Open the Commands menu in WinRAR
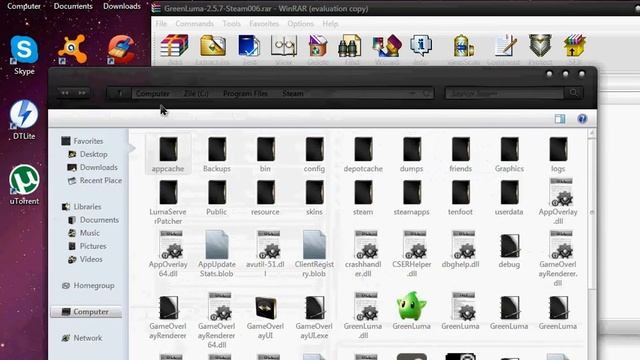Viewport: 640px width, 360px height. point(194,24)
